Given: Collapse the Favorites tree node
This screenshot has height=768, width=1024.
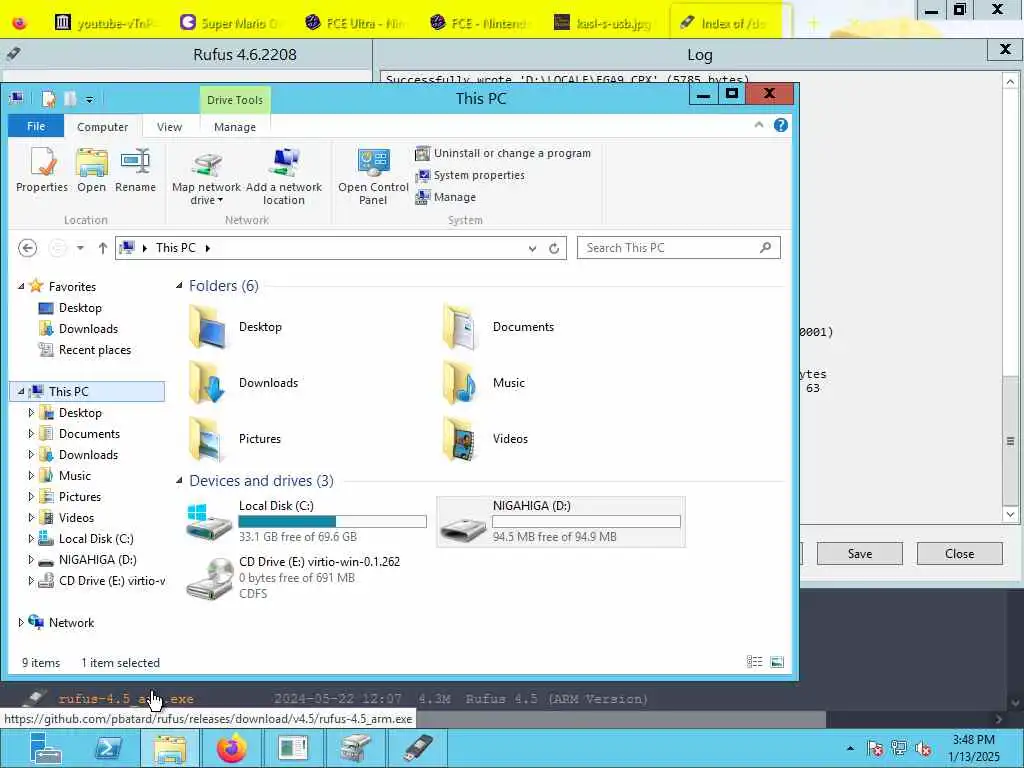Looking at the screenshot, I should point(21,286).
